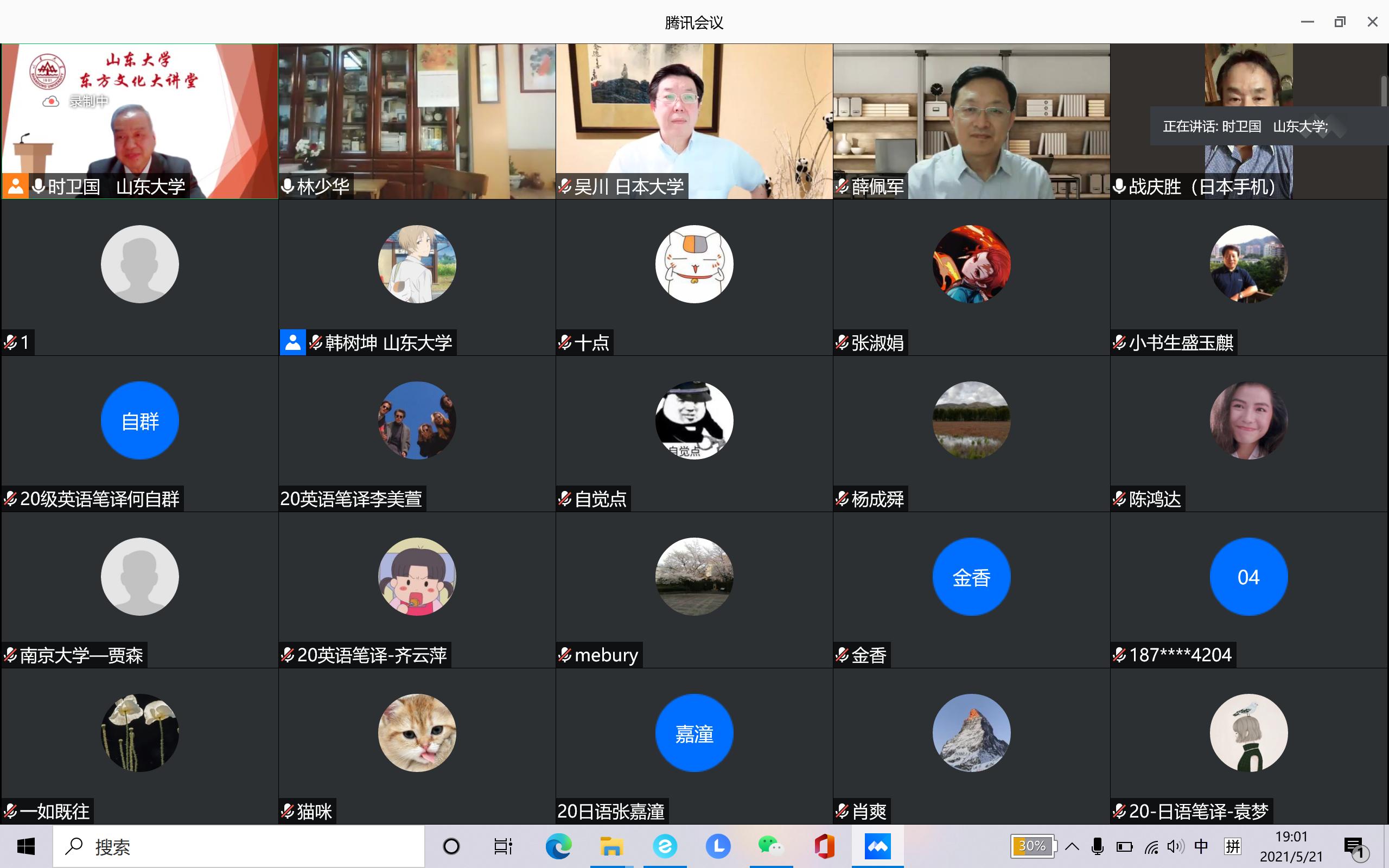This screenshot has height=868, width=1389.
Task: Toggle the system tray microphone icon
Action: tap(1098, 846)
